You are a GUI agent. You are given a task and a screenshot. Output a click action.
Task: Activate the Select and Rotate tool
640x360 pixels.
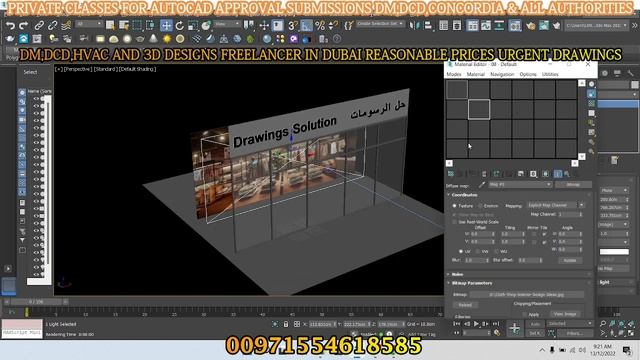(x=180, y=26)
